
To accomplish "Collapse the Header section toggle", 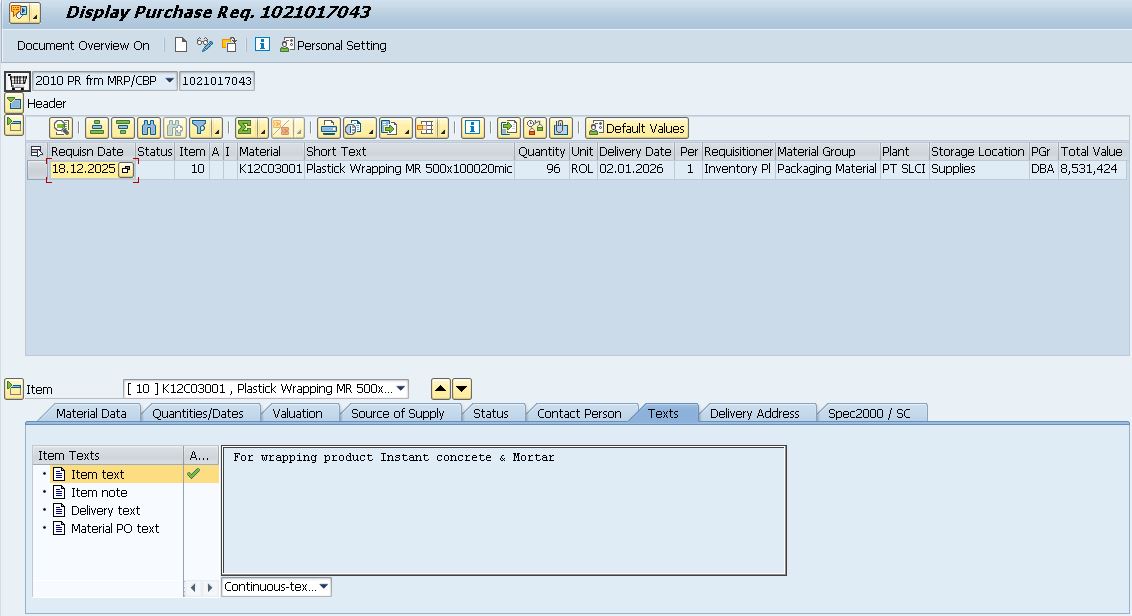I will pos(13,103).
